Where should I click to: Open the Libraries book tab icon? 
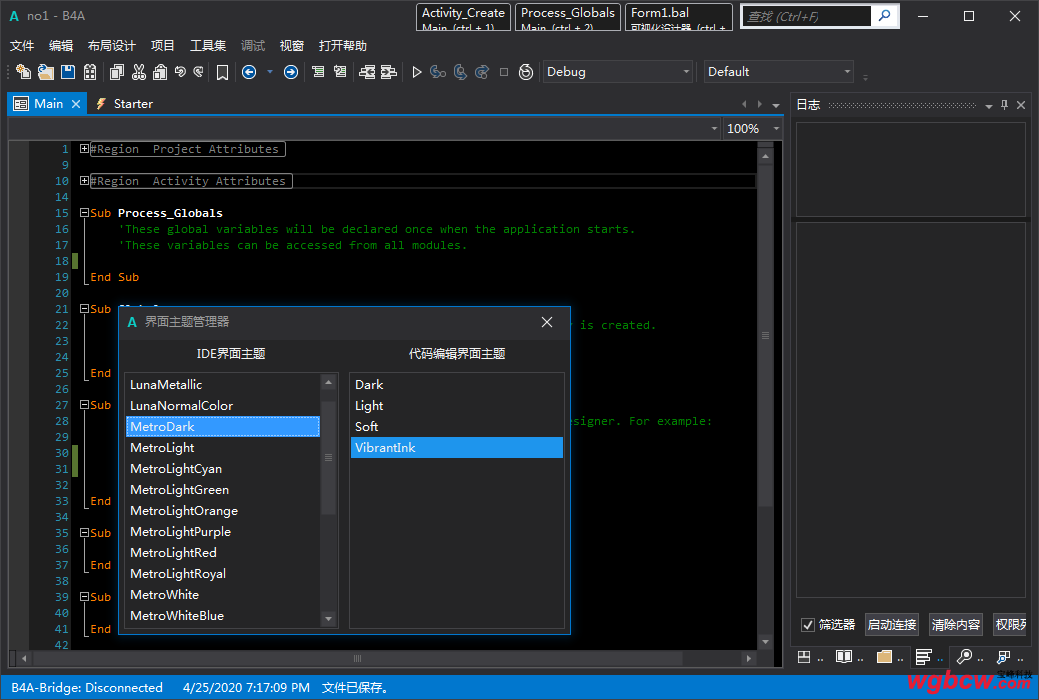[x=844, y=656]
